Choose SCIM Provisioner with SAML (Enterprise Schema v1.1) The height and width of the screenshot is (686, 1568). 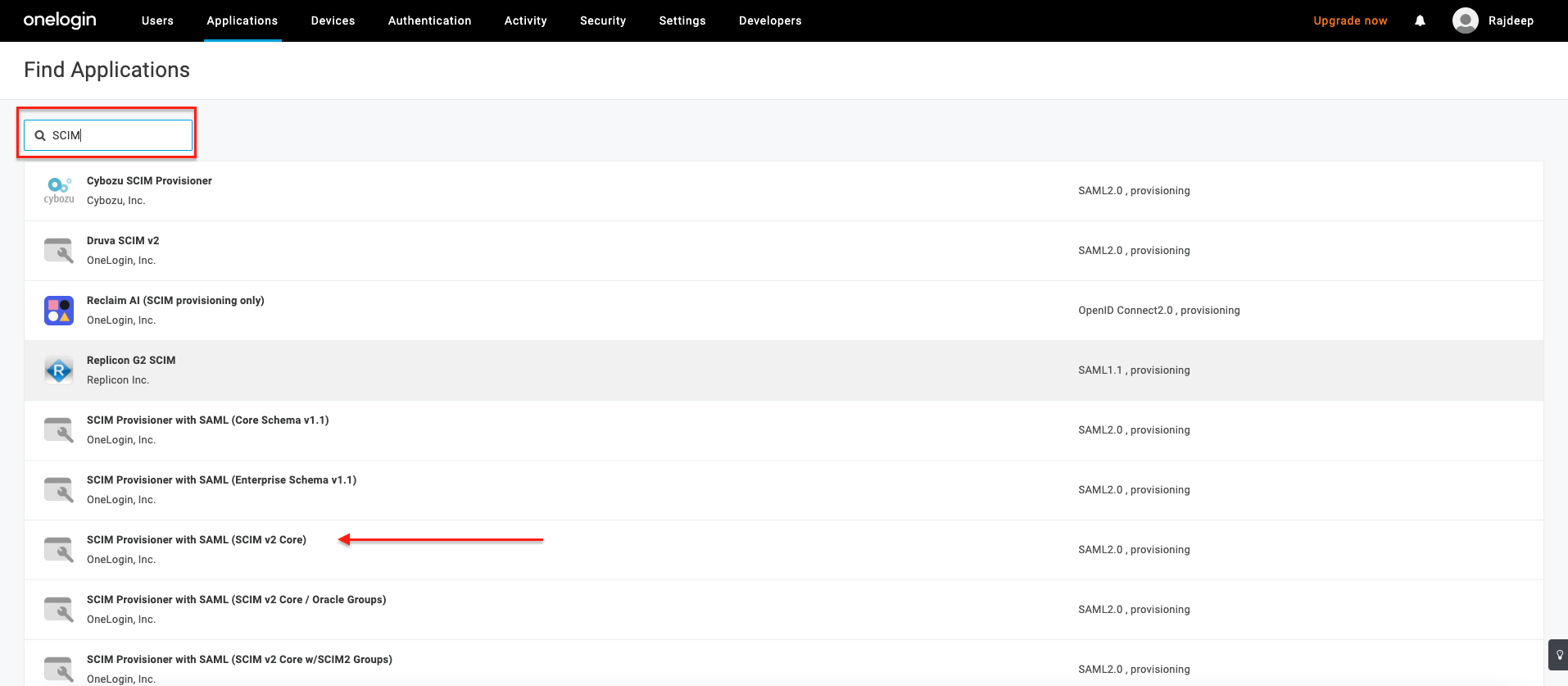pos(221,480)
